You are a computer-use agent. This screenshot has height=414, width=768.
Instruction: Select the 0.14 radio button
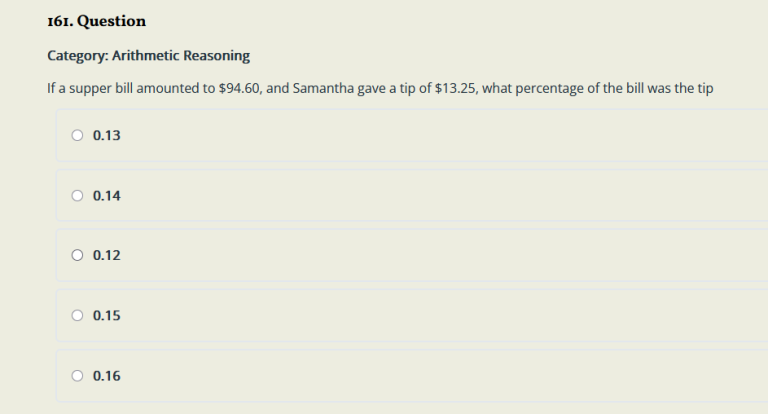pos(78,196)
